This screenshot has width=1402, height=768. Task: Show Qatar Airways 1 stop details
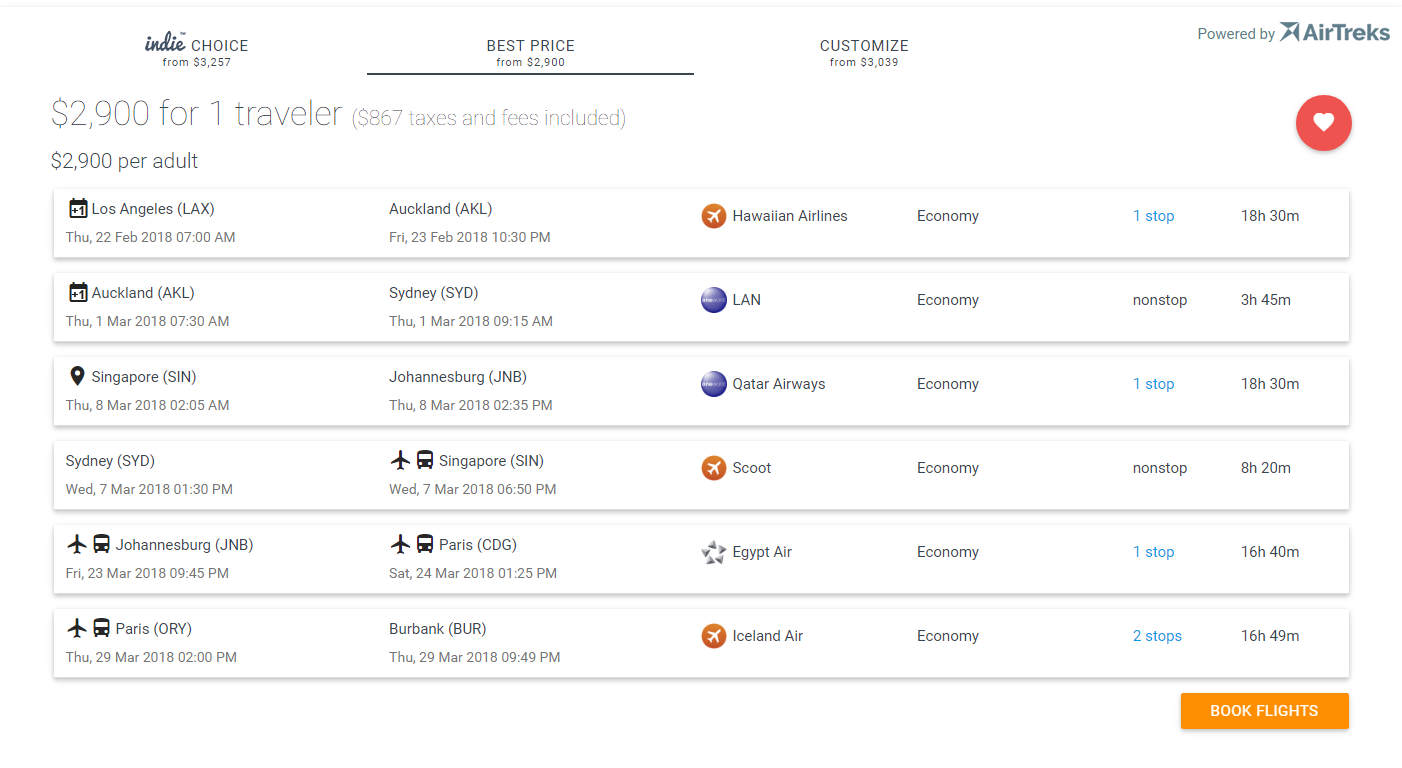[1153, 384]
